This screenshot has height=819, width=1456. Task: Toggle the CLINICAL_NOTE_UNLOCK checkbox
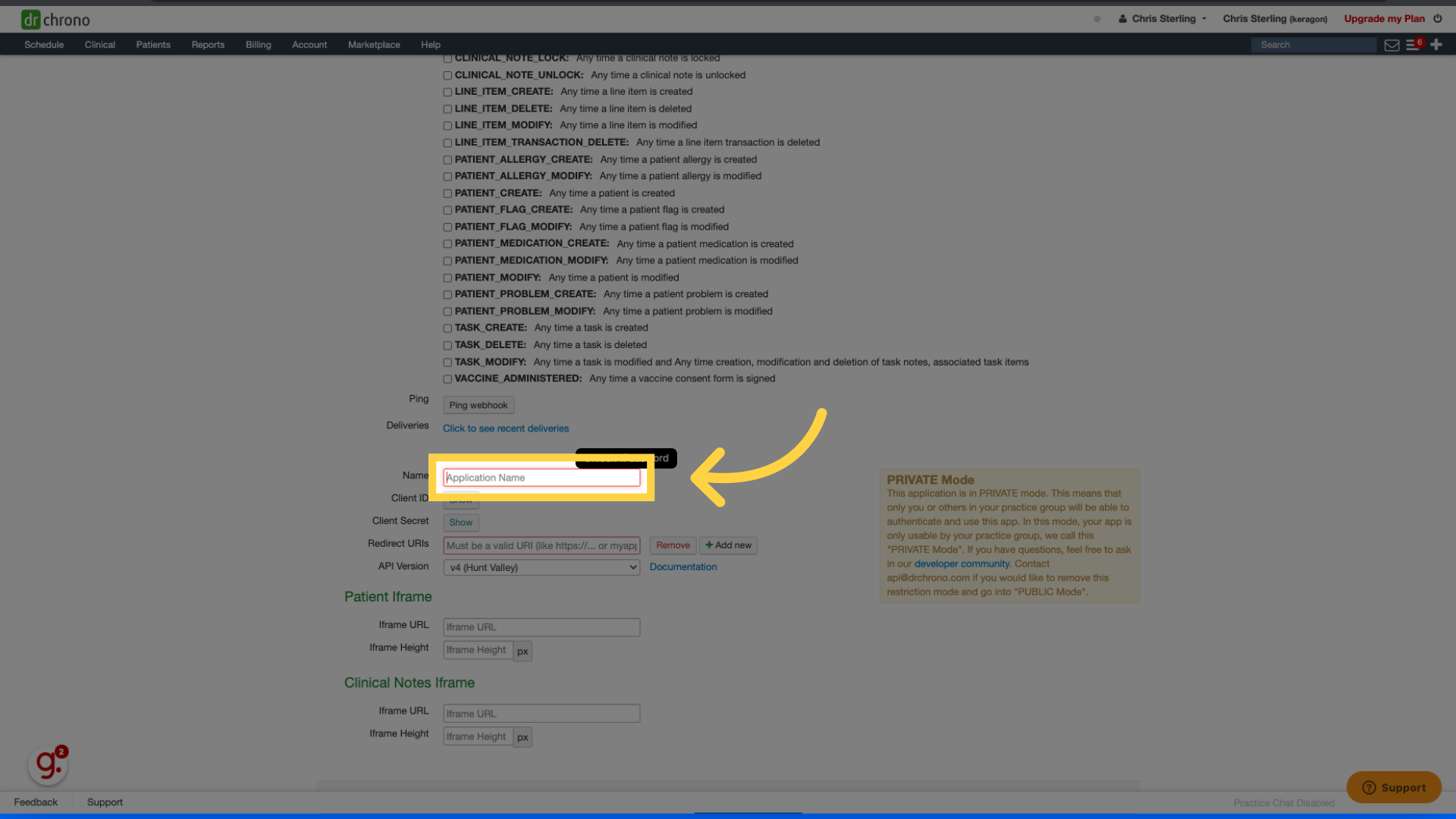pos(447,75)
